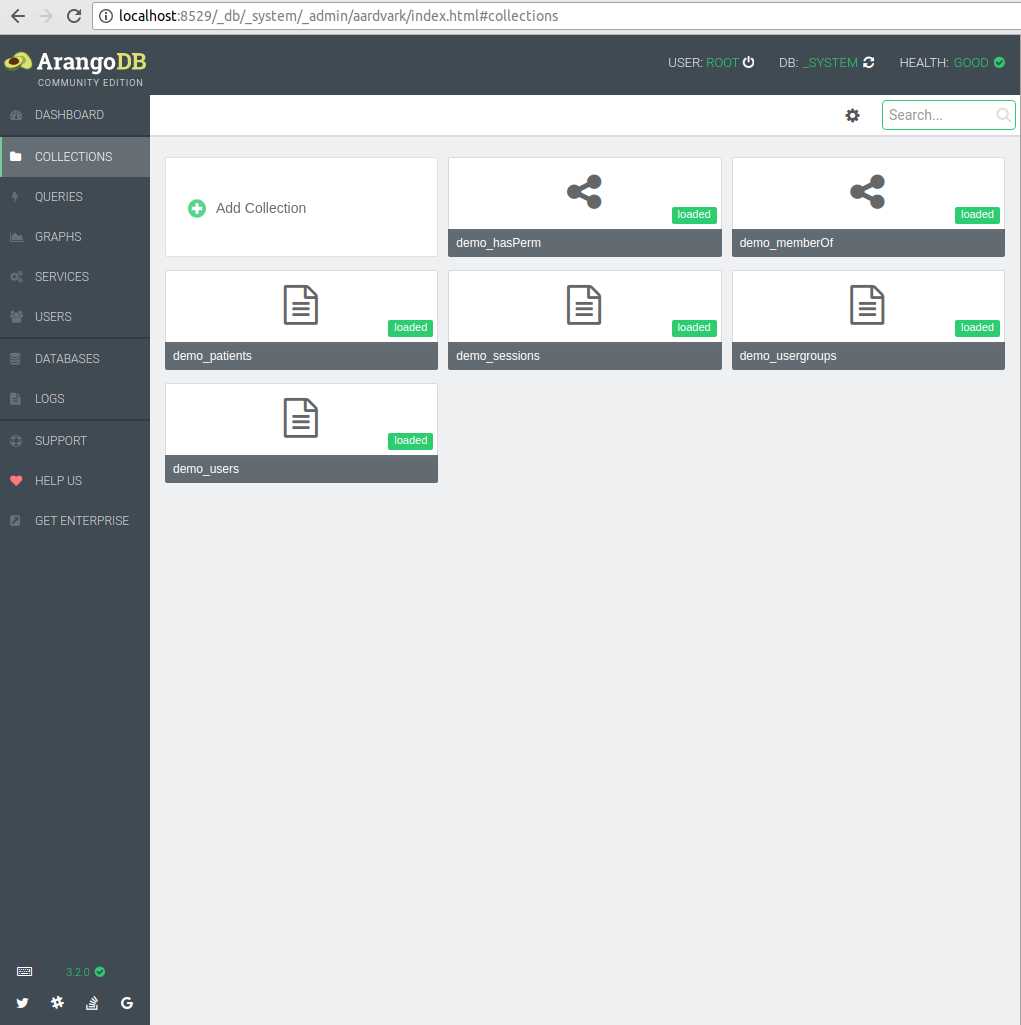Click the red heart Help Us icon
Screen dimensions: 1021x1025
tap(16, 480)
